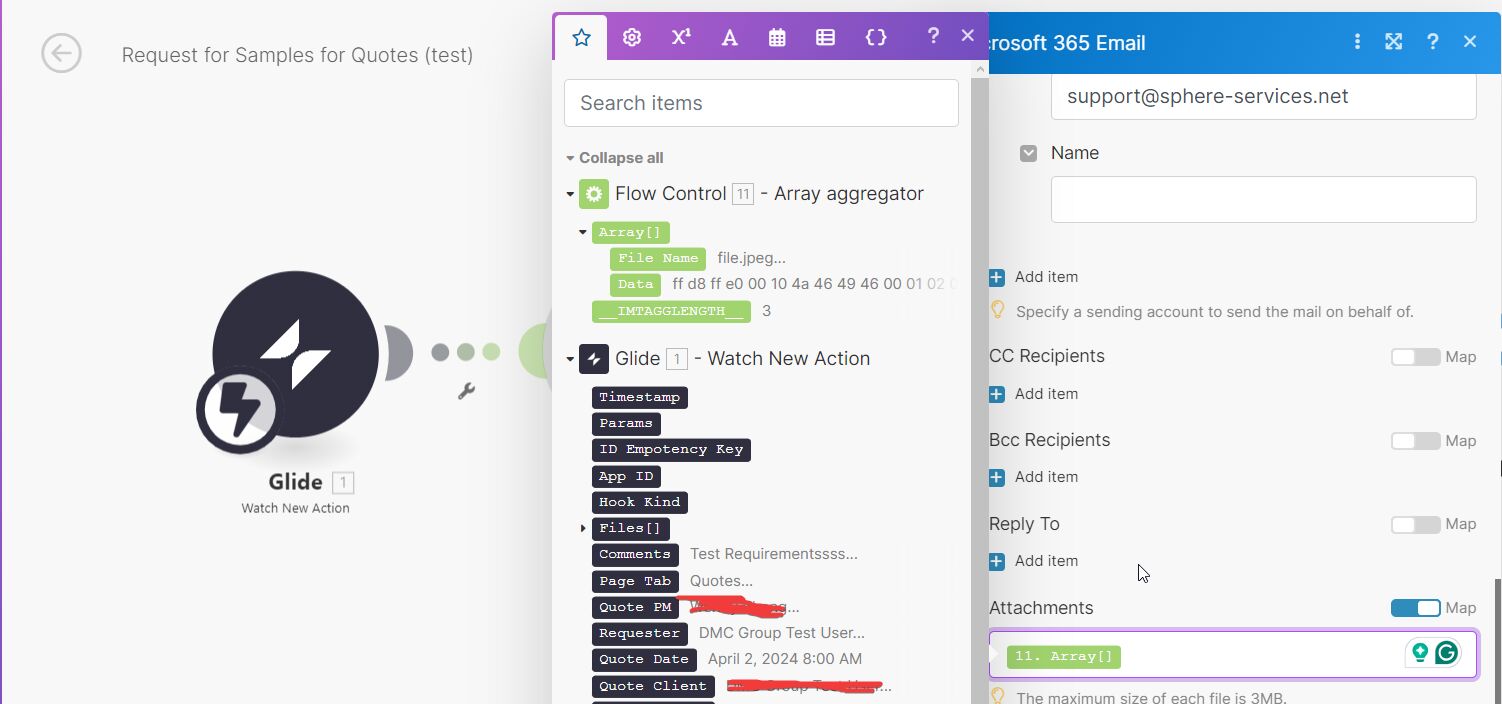The width and height of the screenshot is (1502, 704).
Task: Toggle the Name checkbox
Action: 1028,153
